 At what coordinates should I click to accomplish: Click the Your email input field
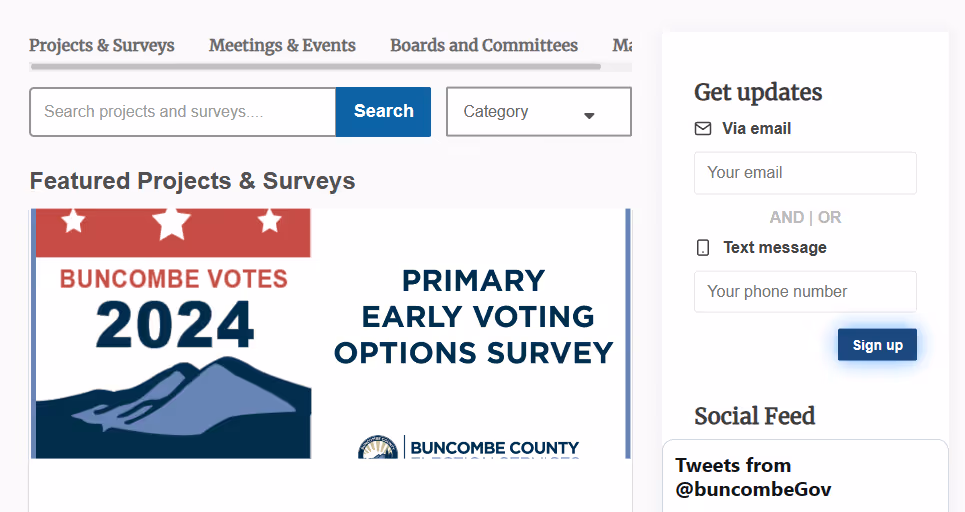805,173
